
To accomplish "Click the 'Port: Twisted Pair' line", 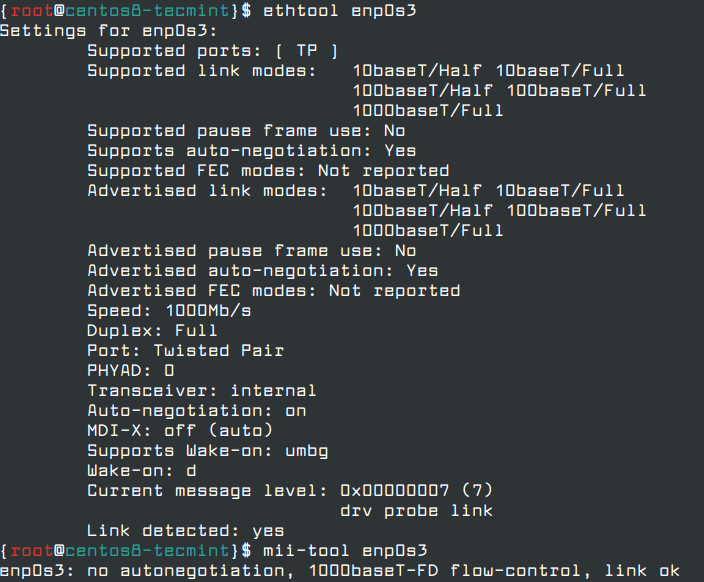I will 185,350.
